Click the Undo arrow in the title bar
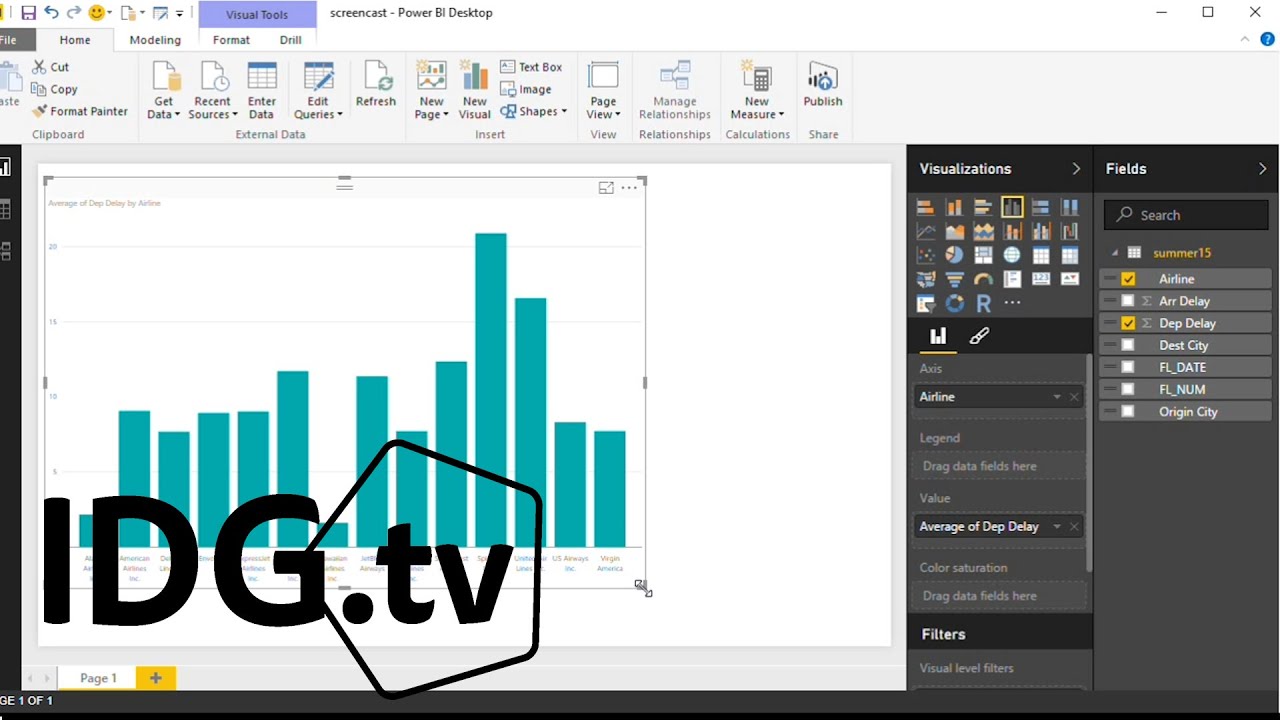This screenshot has width=1280, height=720. [51, 13]
